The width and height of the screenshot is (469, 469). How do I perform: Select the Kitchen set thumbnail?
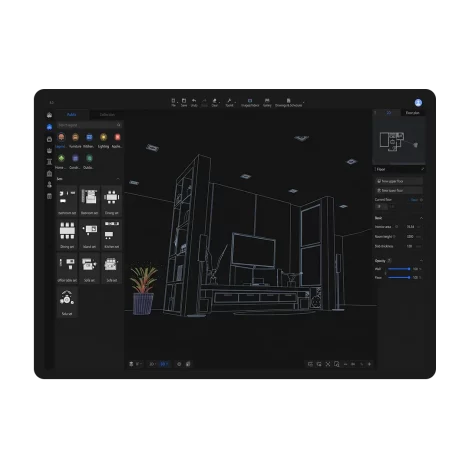pos(112,234)
